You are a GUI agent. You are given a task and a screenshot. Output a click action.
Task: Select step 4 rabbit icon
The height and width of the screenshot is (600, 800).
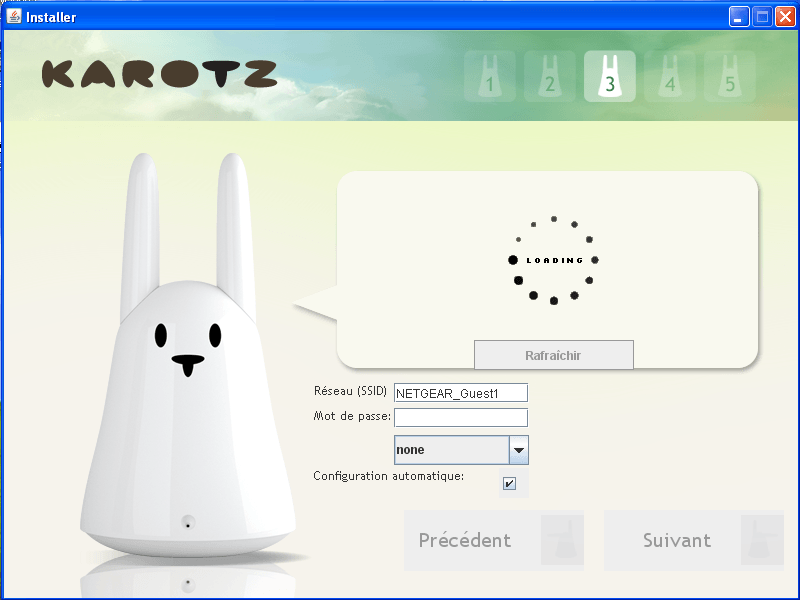(670, 76)
